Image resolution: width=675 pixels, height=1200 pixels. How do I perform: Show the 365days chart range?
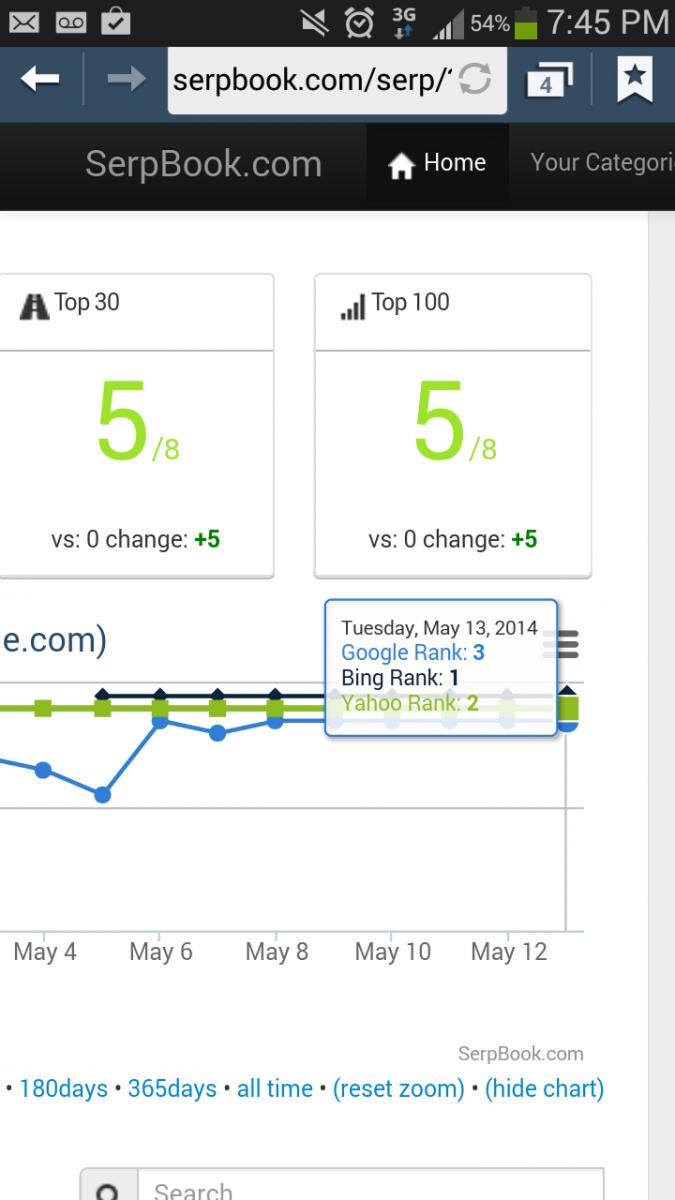point(172,1088)
